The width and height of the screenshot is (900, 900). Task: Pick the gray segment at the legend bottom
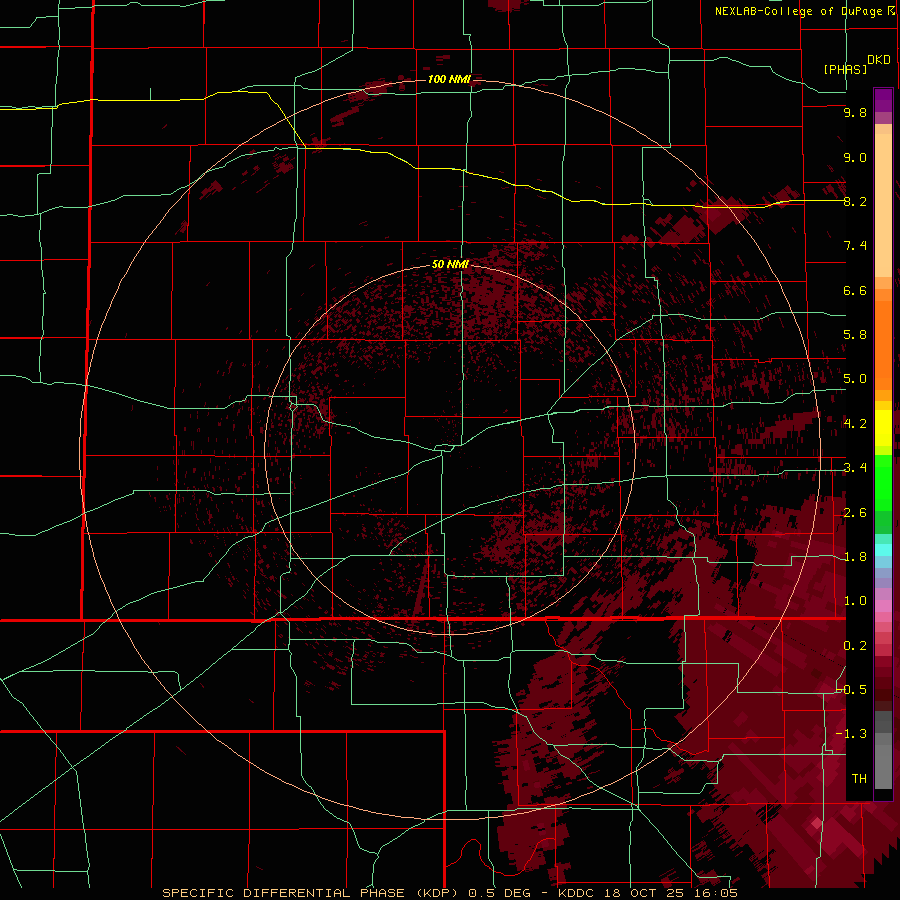[883, 761]
